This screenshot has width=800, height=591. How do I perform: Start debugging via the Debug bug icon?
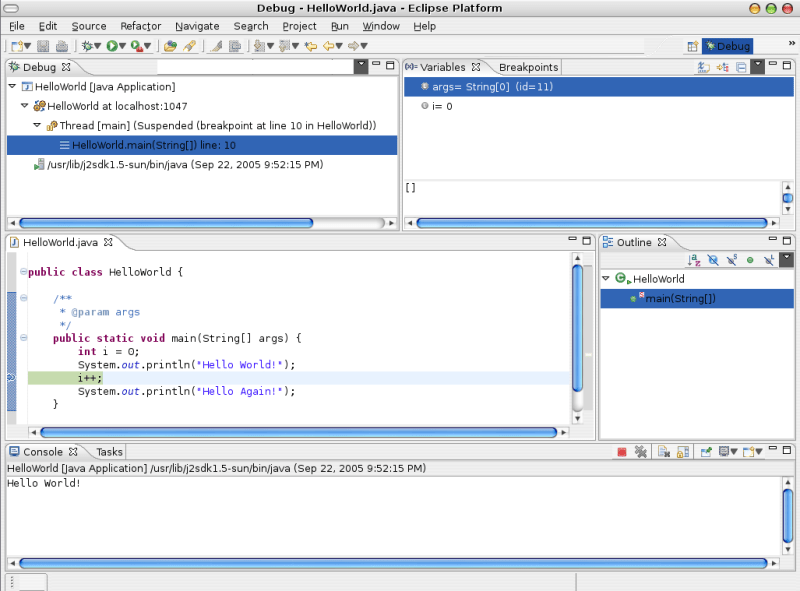87,46
